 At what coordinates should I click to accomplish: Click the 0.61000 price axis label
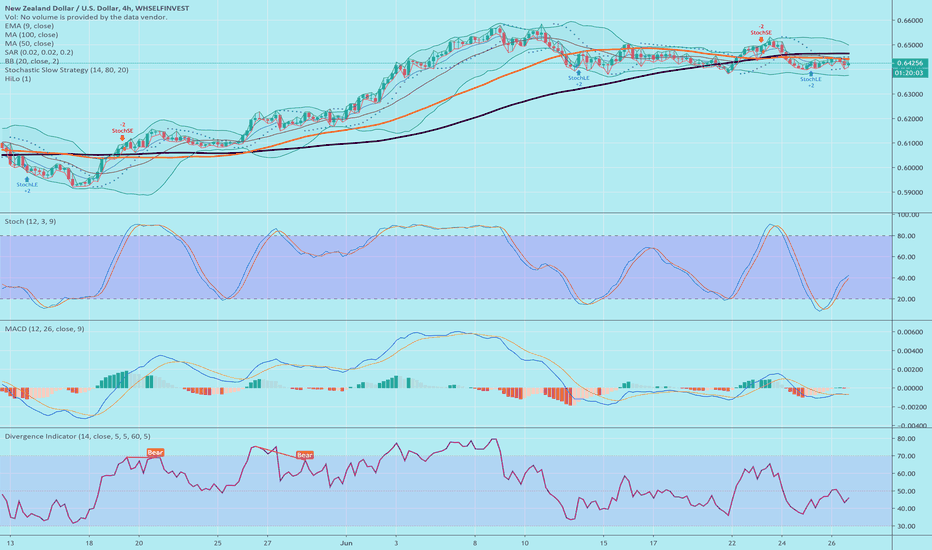[910, 143]
